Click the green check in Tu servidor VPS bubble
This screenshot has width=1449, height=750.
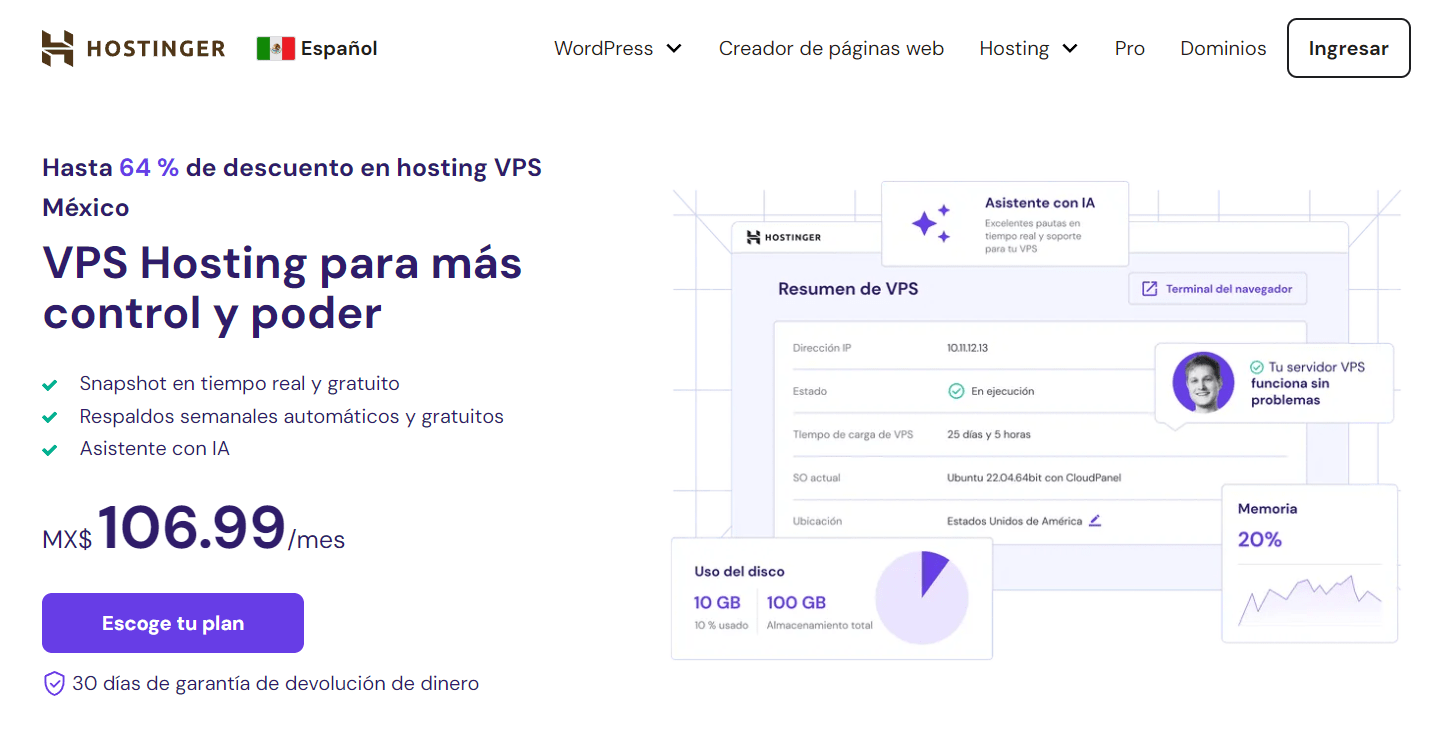tap(1257, 367)
